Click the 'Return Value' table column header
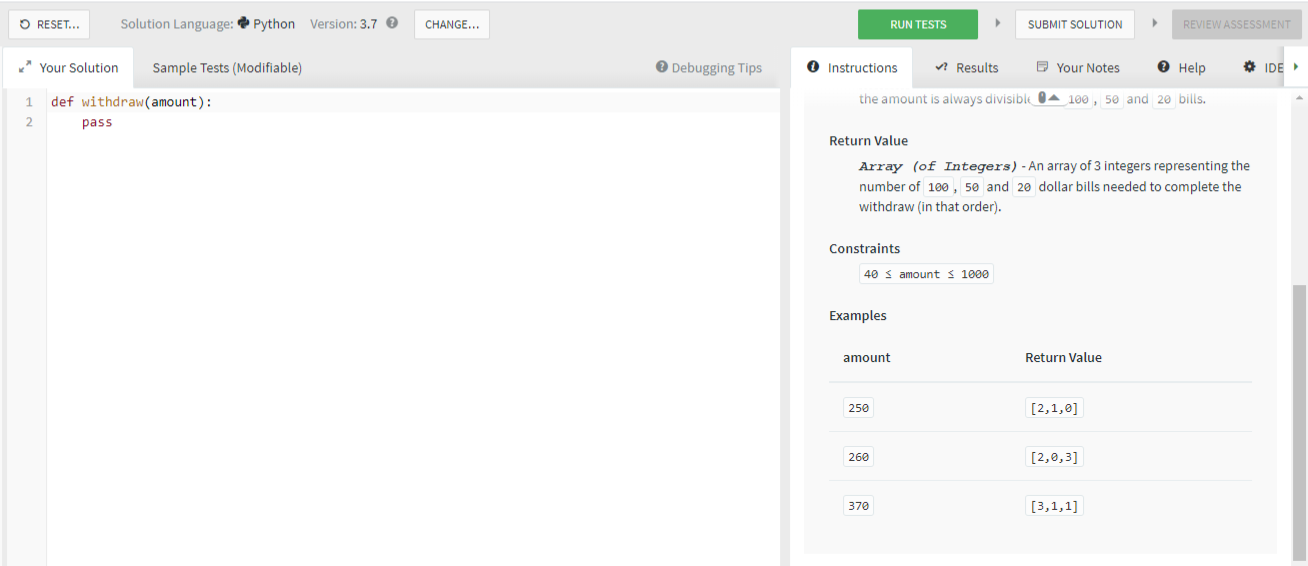Image resolution: width=1308 pixels, height=566 pixels. tap(1063, 357)
